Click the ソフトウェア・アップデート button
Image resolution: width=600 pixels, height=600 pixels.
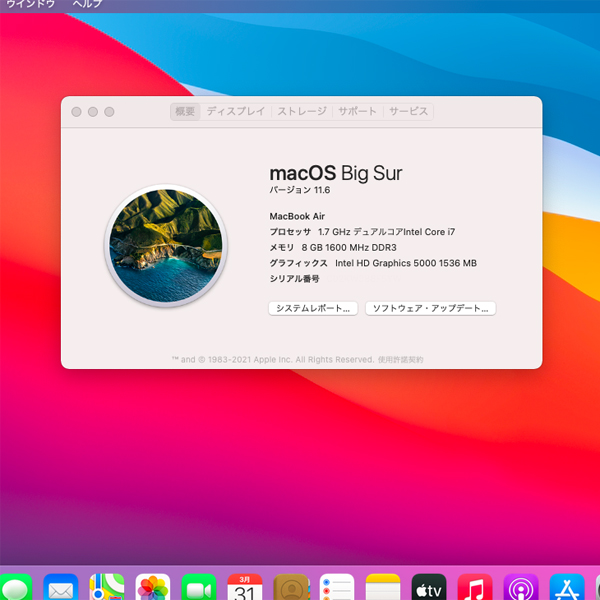click(x=430, y=309)
